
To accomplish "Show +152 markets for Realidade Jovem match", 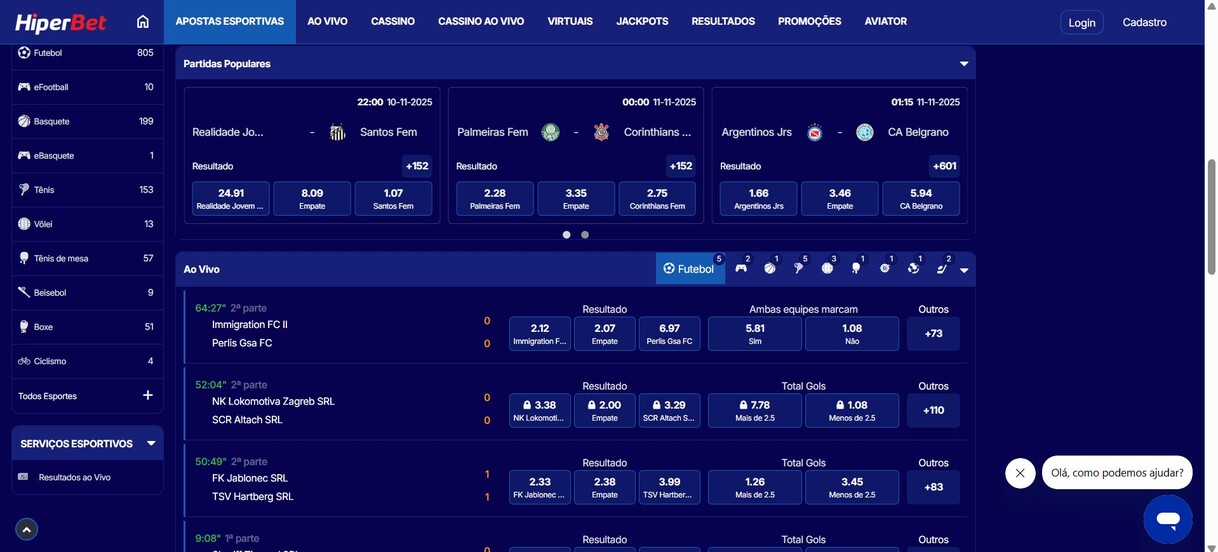I will [x=417, y=166].
